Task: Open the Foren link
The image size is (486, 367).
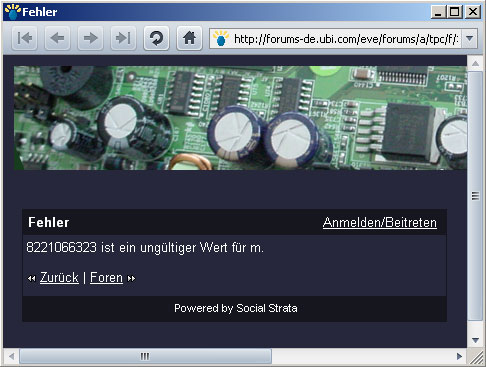Action: click(106, 277)
